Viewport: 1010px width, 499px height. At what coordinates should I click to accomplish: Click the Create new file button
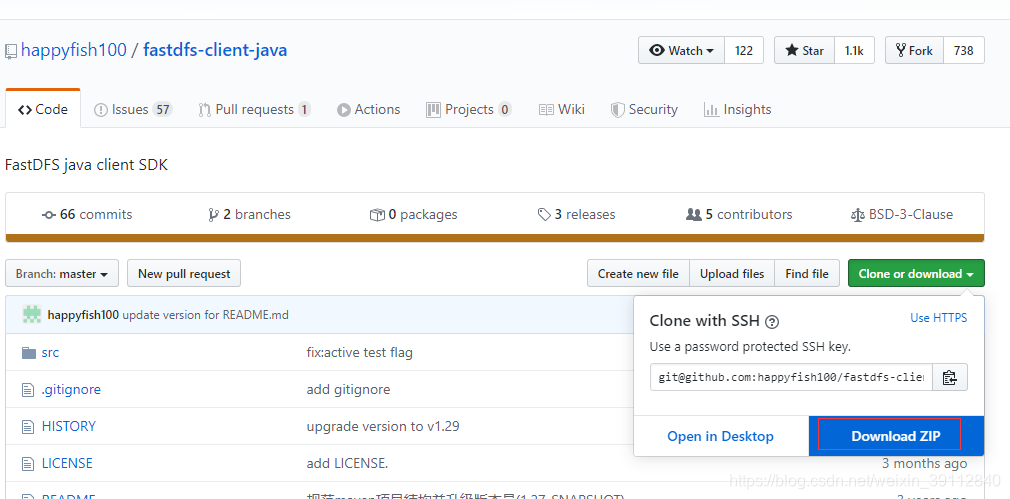[638, 274]
